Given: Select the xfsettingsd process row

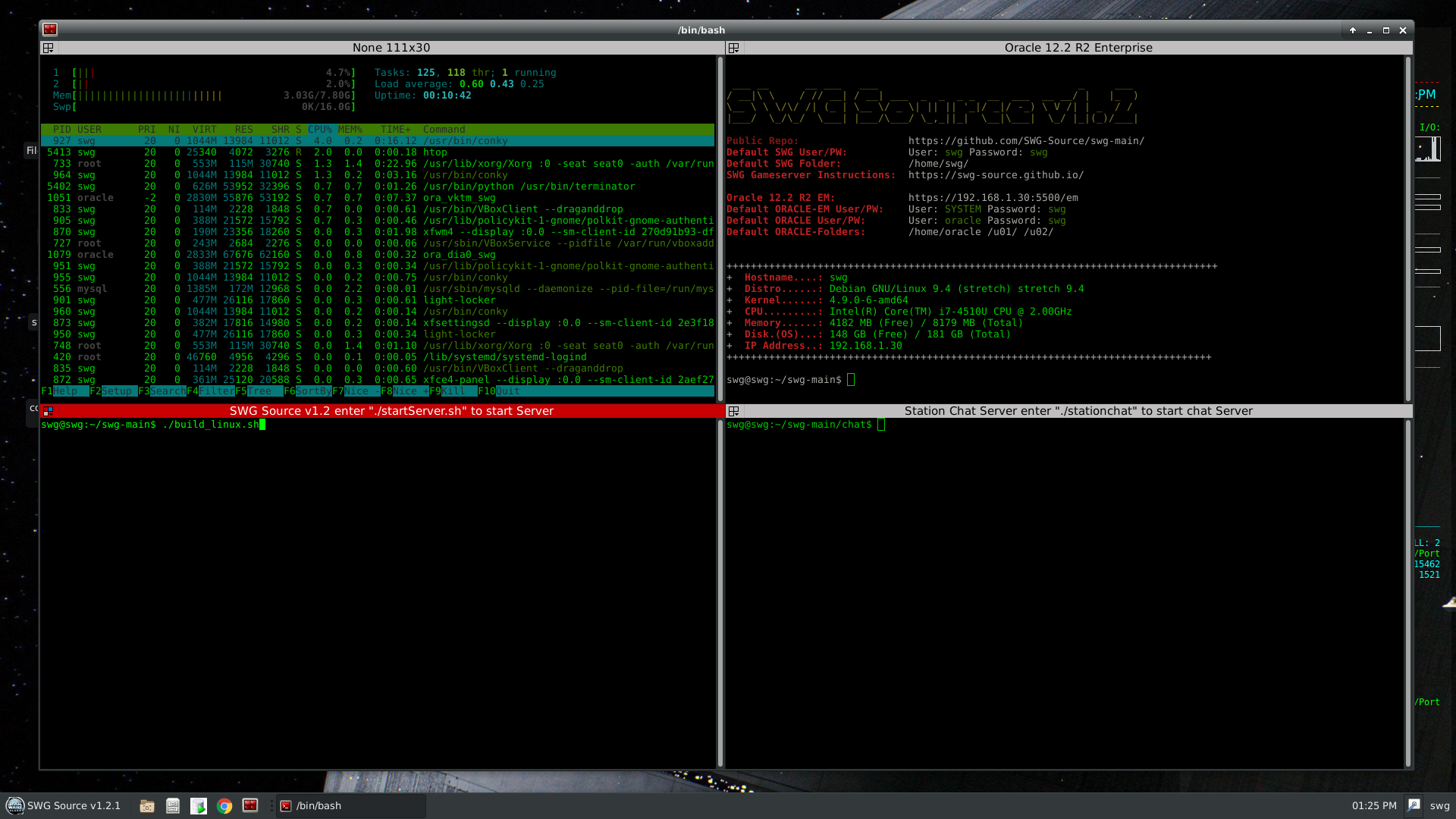Looking at the screenshot, I should click(378, 323).
